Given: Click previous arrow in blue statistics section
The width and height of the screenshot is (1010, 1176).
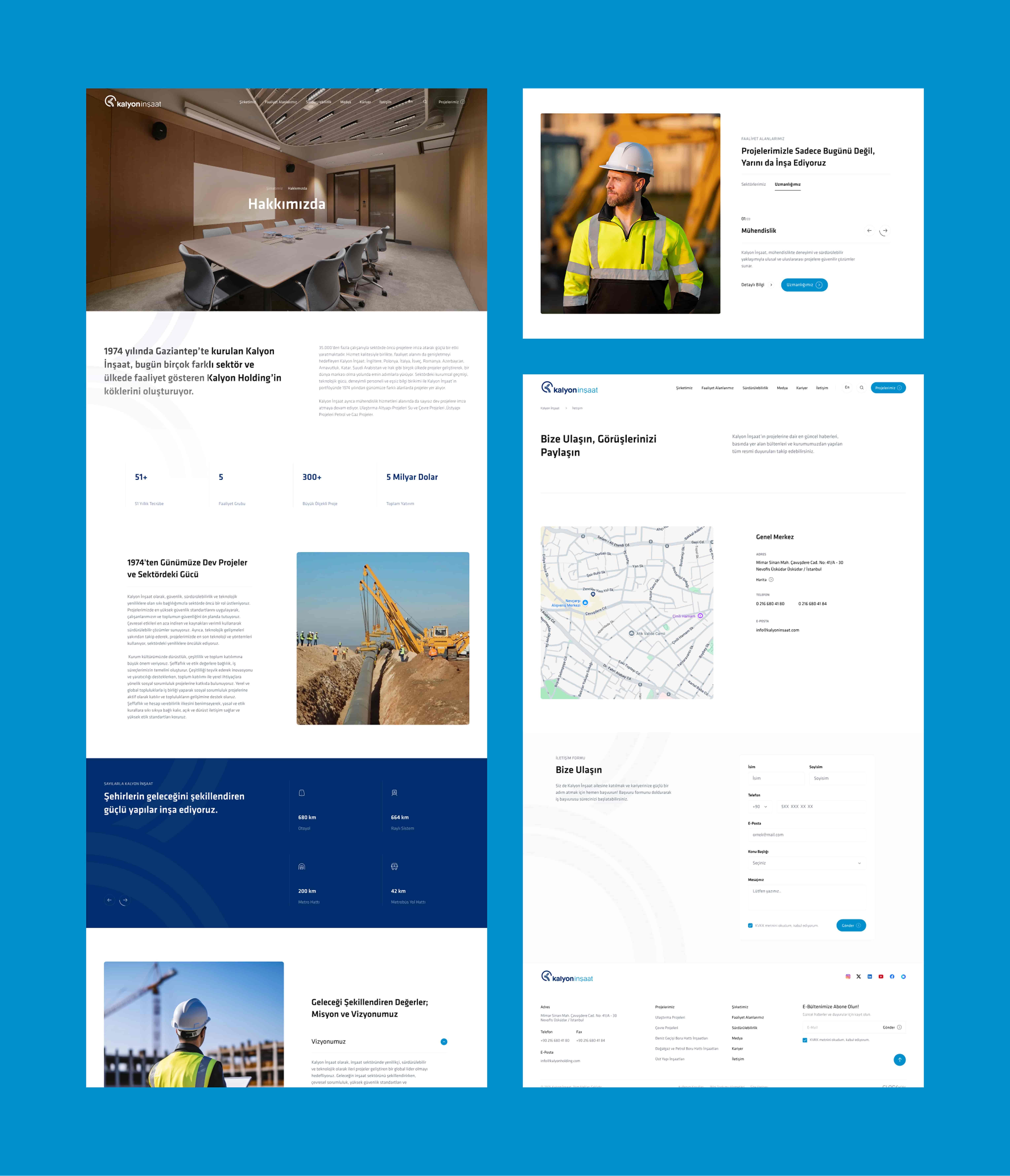Looking at the screenshot, I should click(x=110, y=900).
